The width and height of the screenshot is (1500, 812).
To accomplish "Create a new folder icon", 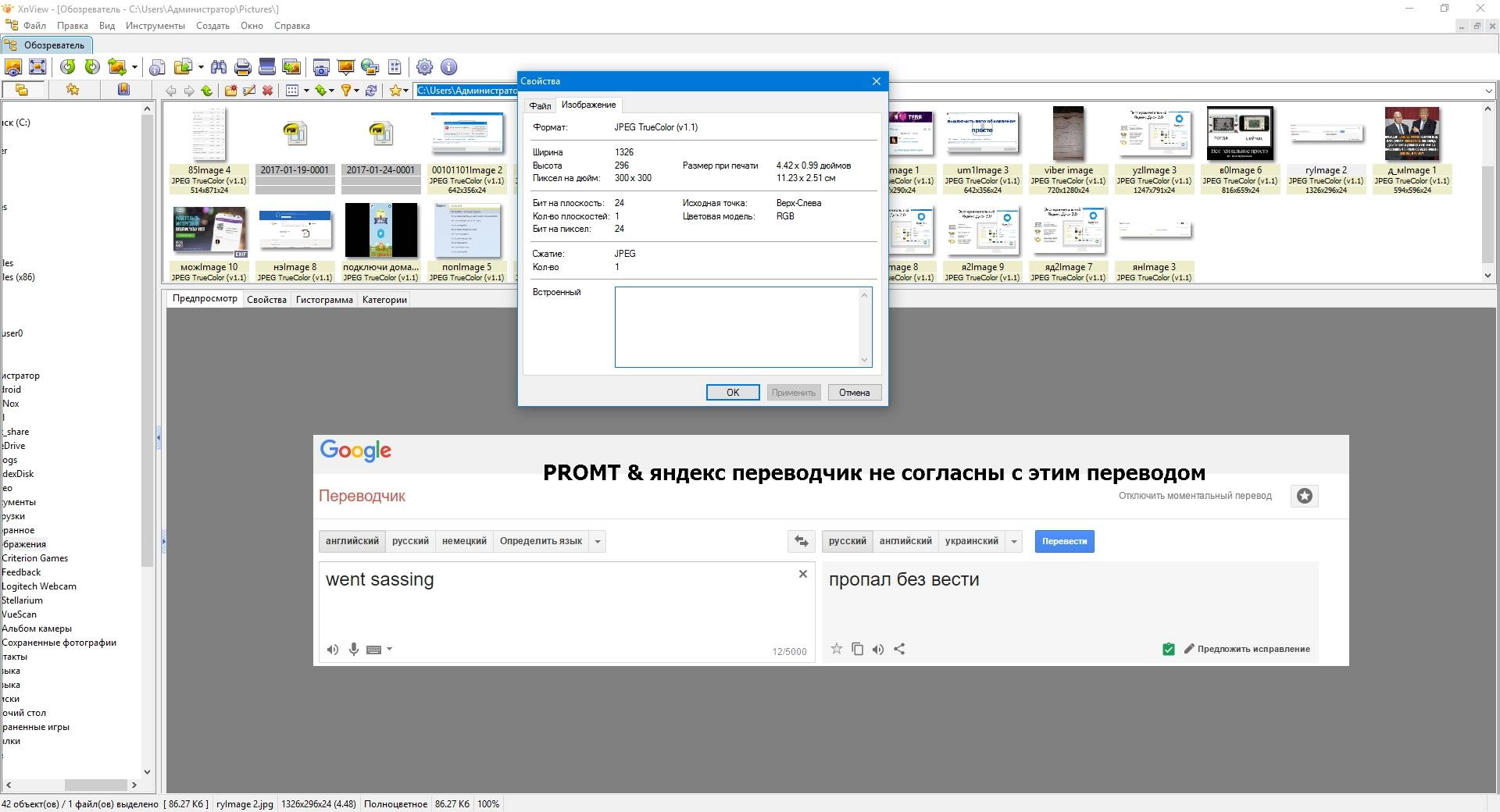I will [230, 91].
